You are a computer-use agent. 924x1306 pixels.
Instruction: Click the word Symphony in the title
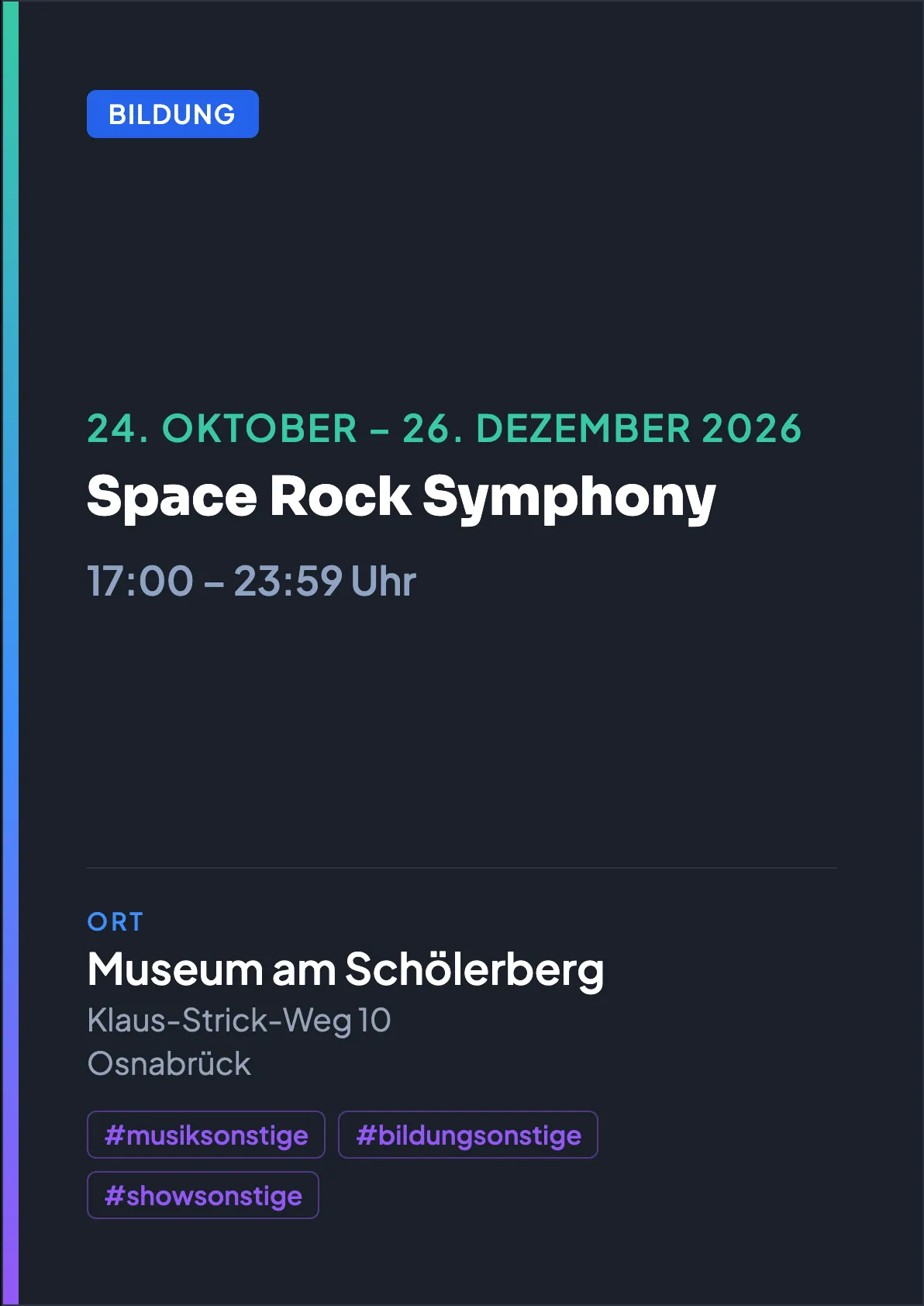(570, 497)
